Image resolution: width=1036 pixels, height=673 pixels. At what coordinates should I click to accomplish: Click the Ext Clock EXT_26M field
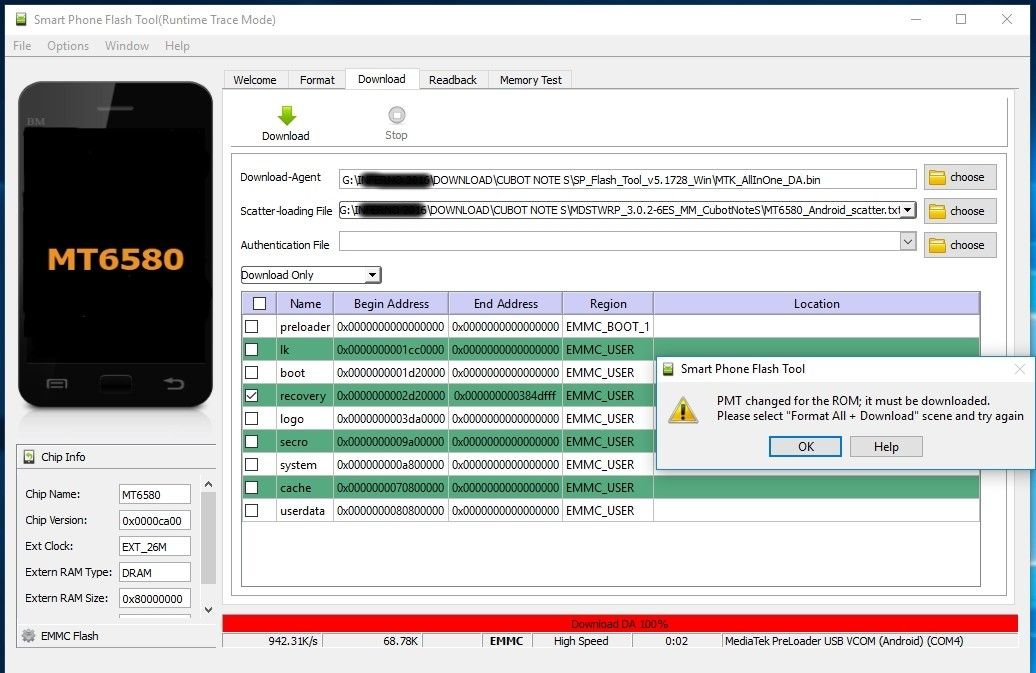click(155, 547)
